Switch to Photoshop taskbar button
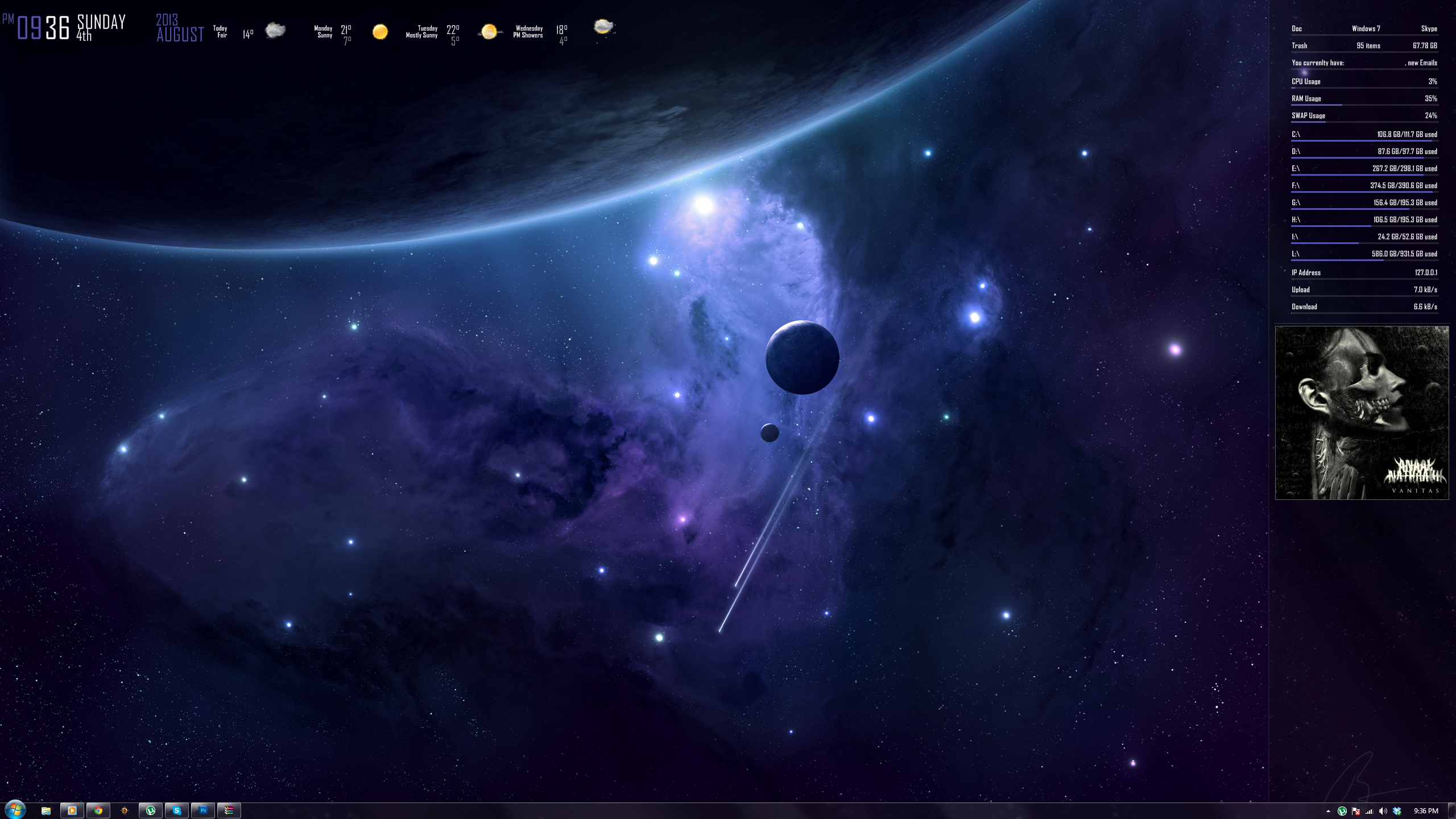The width and height of the screenshot is (1456, 819). pyautogui.click(x=203, y=810)
